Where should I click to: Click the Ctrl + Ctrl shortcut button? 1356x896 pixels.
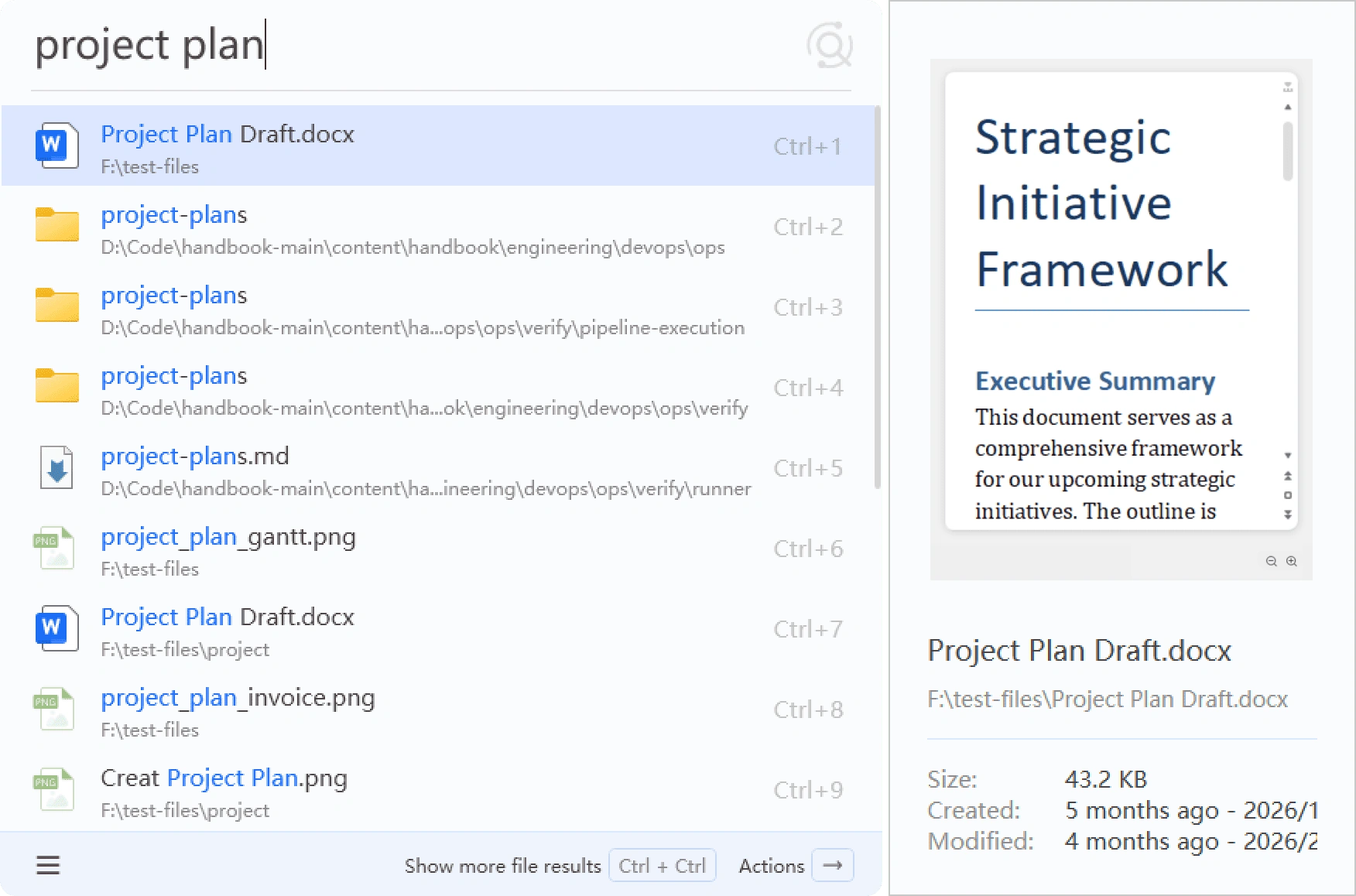pyautogui.click(x=663, y=865)
